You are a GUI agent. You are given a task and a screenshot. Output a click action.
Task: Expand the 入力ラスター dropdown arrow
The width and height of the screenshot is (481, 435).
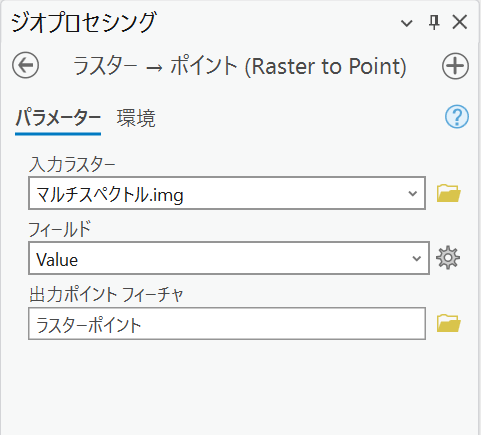pyautogui.click(x=413, y=193)
